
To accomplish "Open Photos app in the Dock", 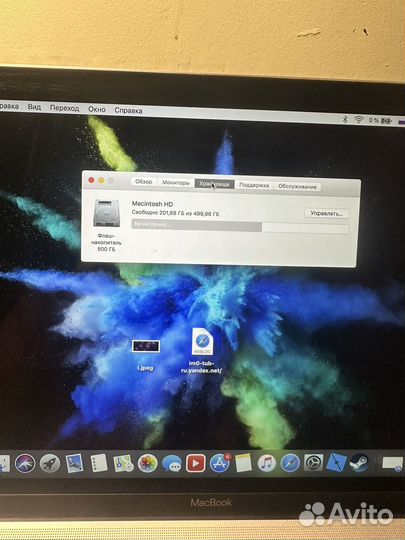I will point(147,463).
